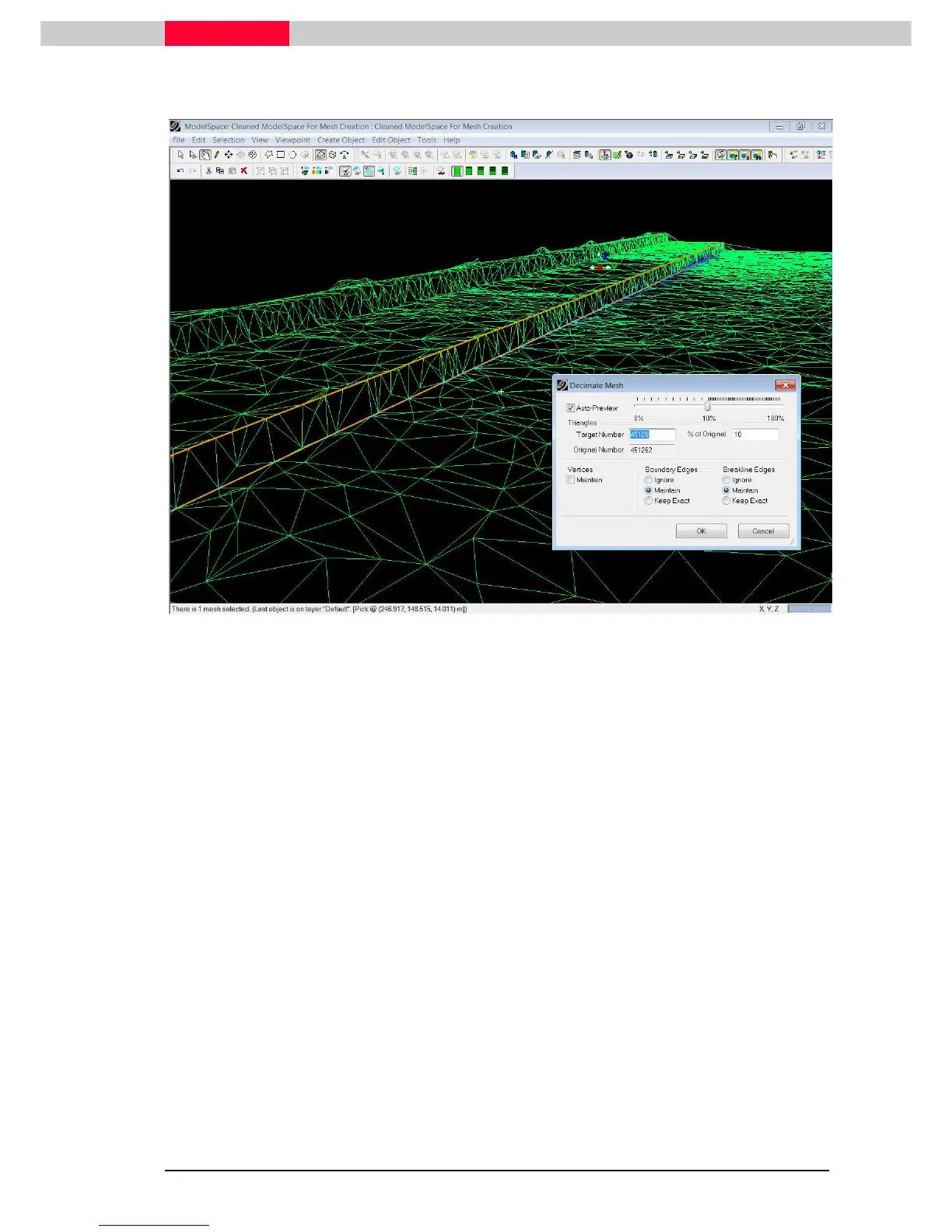Select Keep Exact under Boundary Edges
This screenshot has height=1232, width=952.
[649, 501]
